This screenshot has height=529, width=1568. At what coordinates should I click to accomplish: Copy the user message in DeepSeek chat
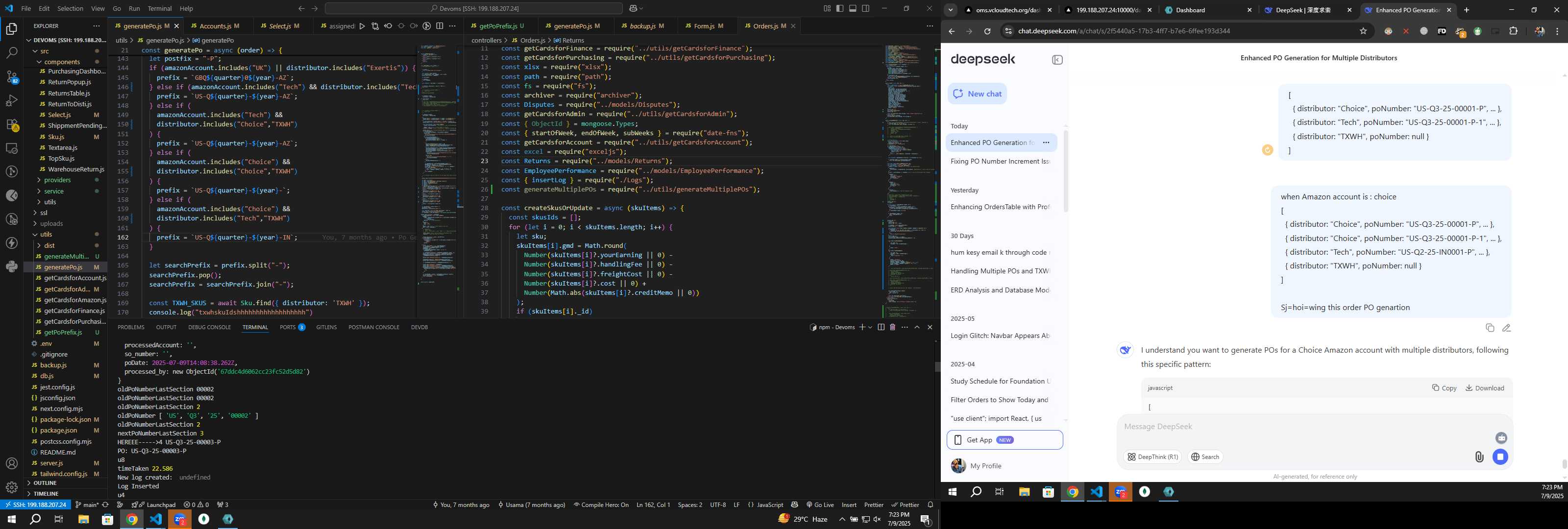click(1490, 328)
